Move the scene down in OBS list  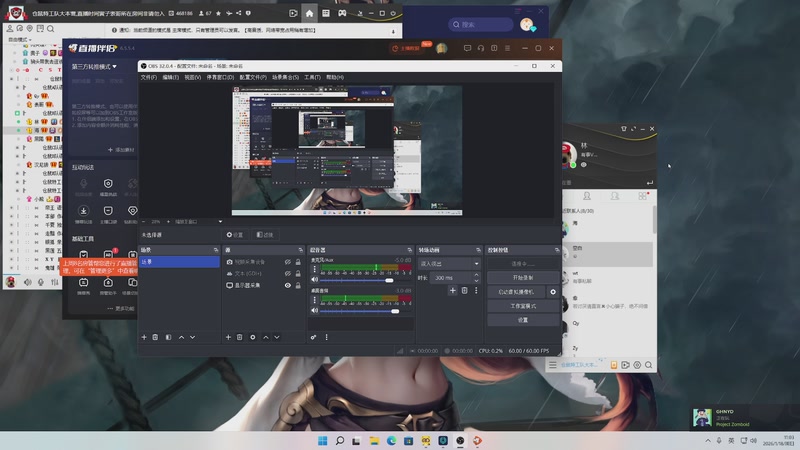coord(192,337)
